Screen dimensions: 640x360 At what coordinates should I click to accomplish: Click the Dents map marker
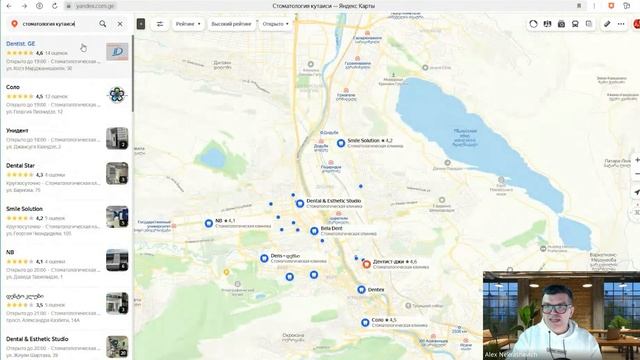(x=264, y=258)
